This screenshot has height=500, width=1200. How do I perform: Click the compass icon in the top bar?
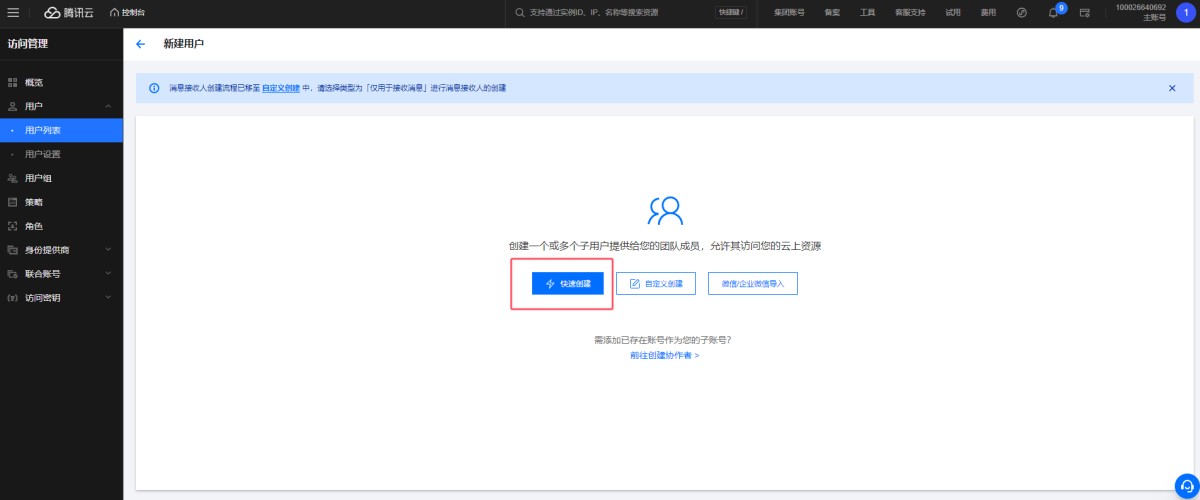[1021, 13]
